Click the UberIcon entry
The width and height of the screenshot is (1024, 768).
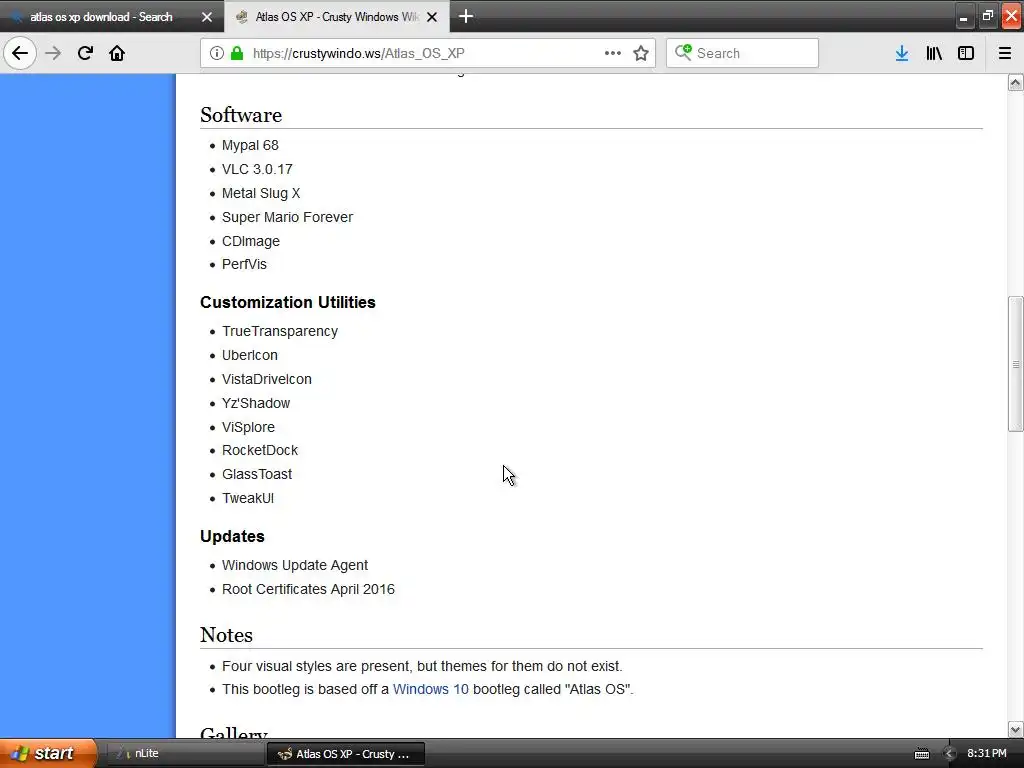click(x=250, y=355)
